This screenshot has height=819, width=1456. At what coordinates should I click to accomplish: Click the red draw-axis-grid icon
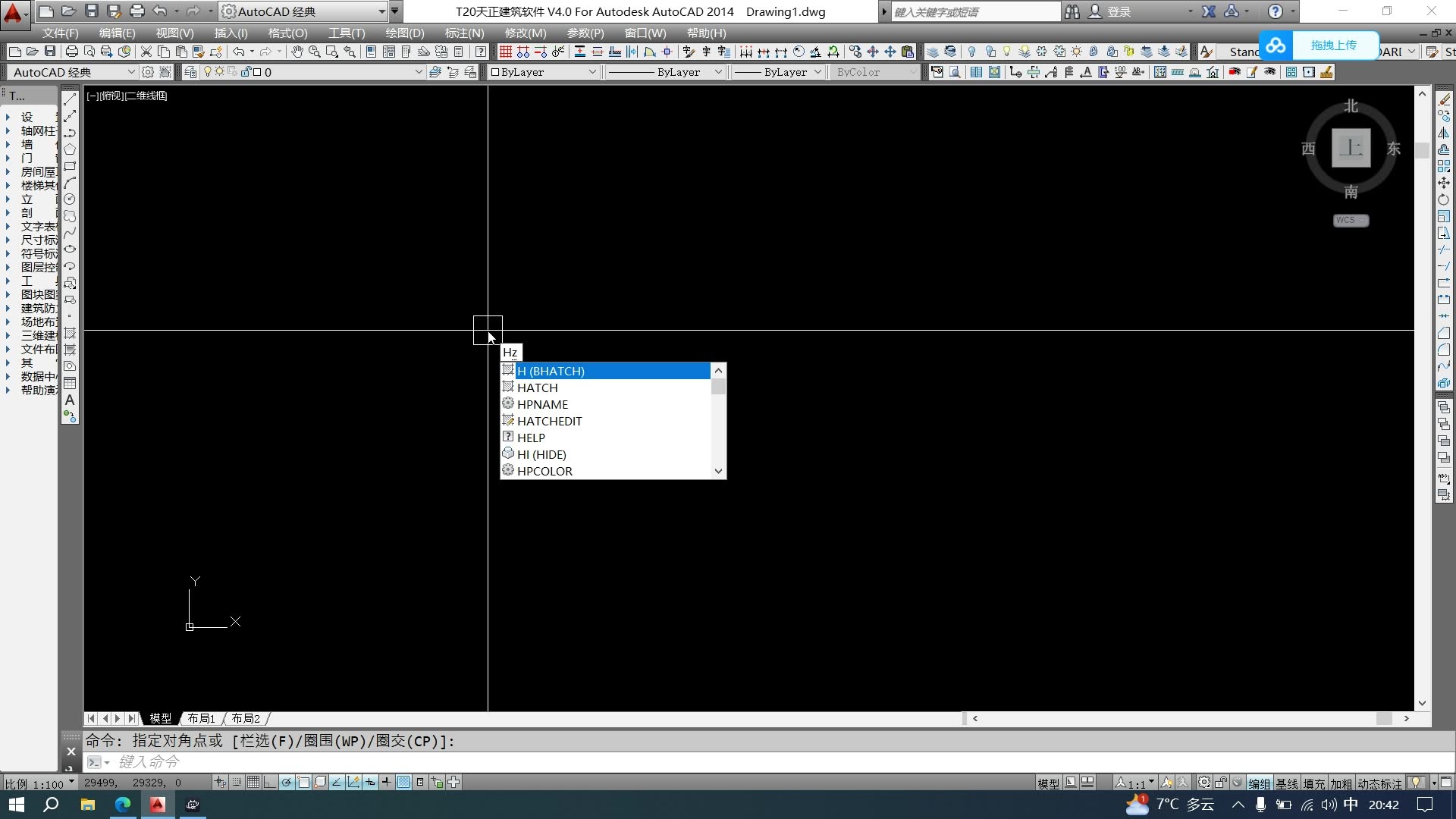coord(505,52)
